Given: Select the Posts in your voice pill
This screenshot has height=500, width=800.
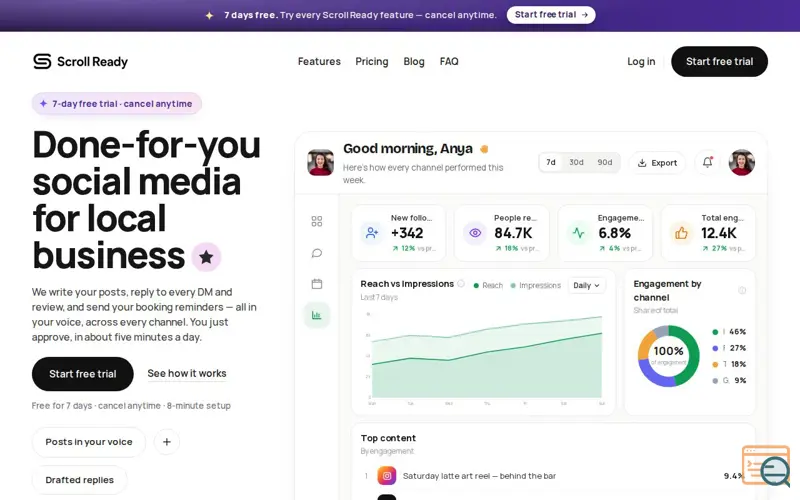Looking at the screenshot, I should [89, 442].
